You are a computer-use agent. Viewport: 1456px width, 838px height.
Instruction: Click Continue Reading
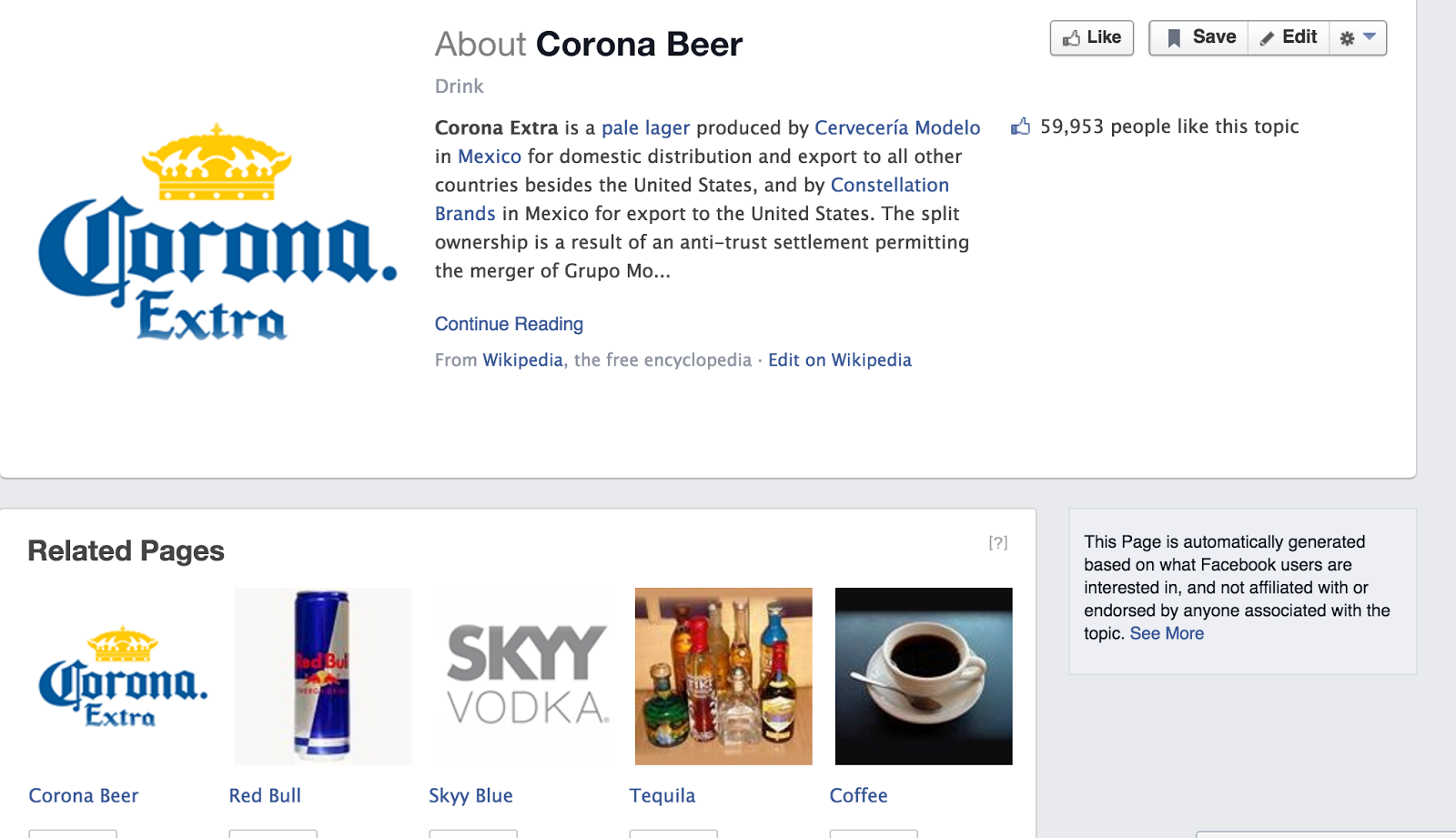(509, 324)
